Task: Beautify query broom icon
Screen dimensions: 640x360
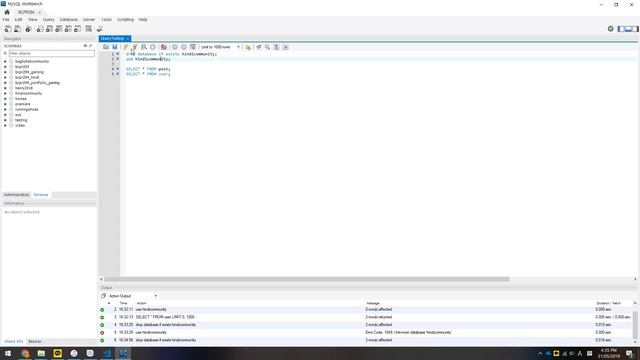Action: click(258, 47)
